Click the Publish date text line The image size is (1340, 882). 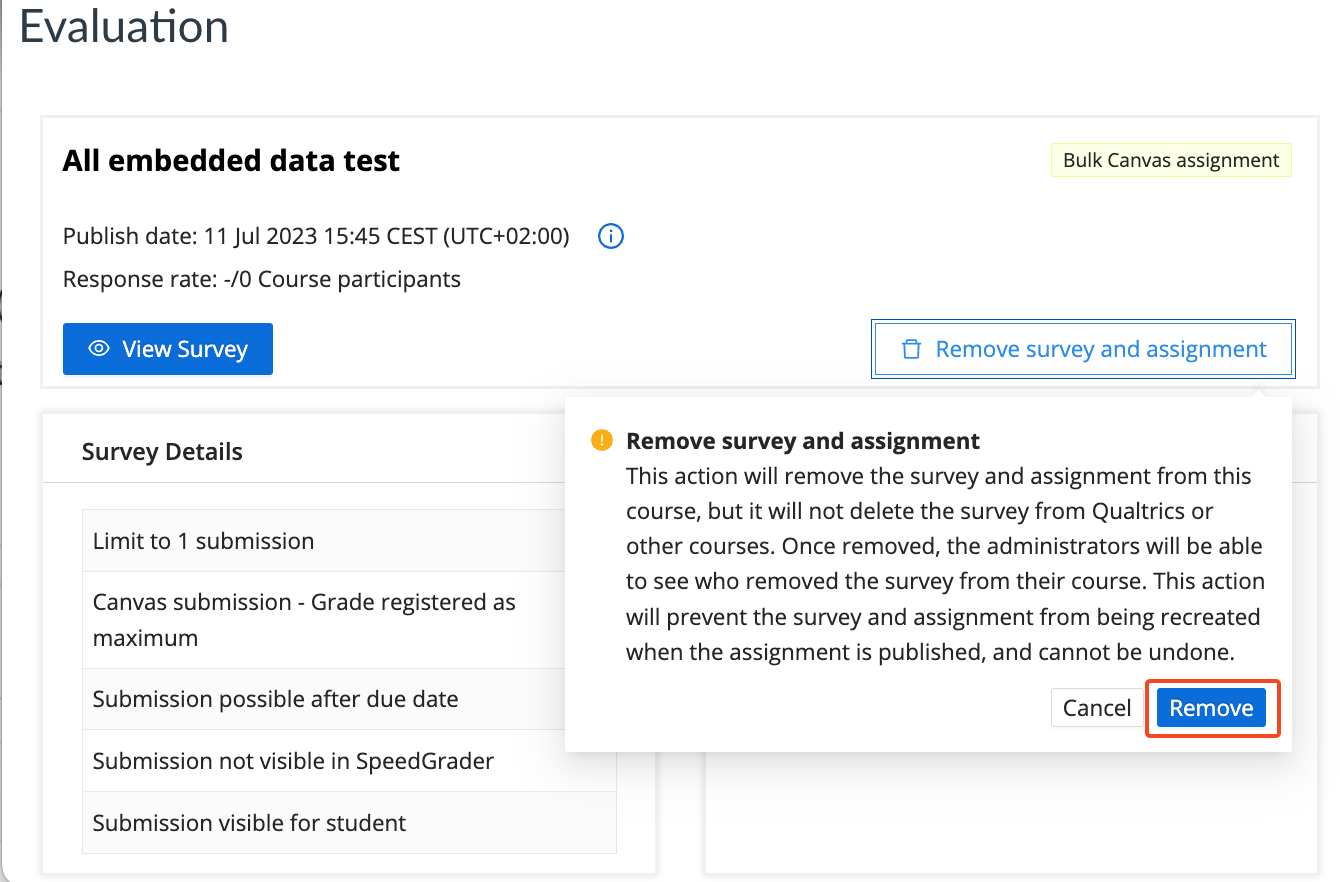tap(316, 237)
